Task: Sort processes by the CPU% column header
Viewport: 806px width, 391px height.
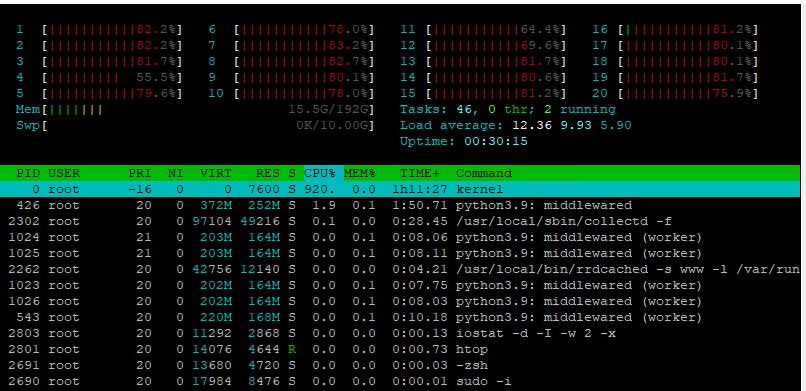Action: click(x=319, y=173)
